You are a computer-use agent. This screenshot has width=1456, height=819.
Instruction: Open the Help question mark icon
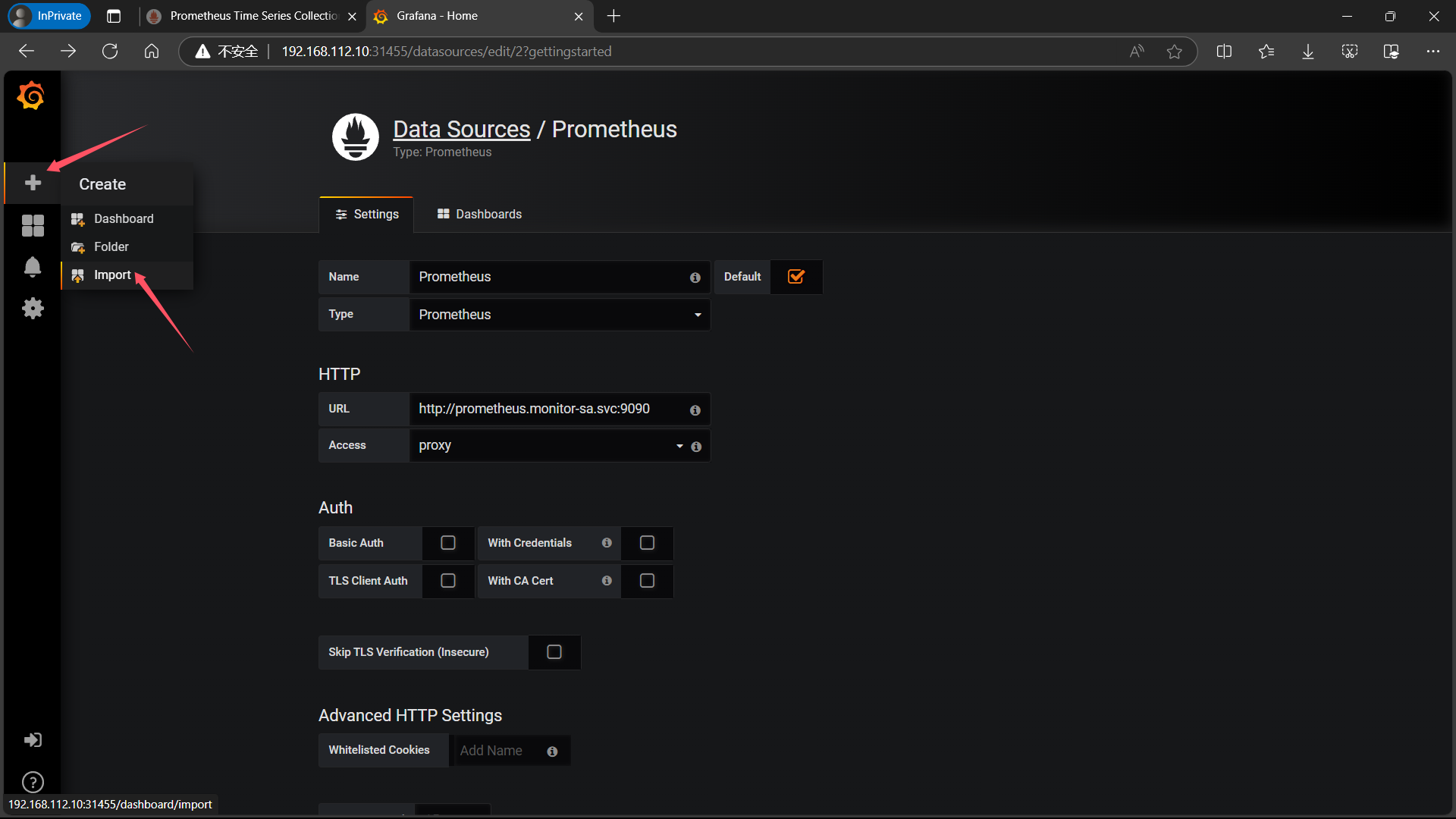coord(33,781)
